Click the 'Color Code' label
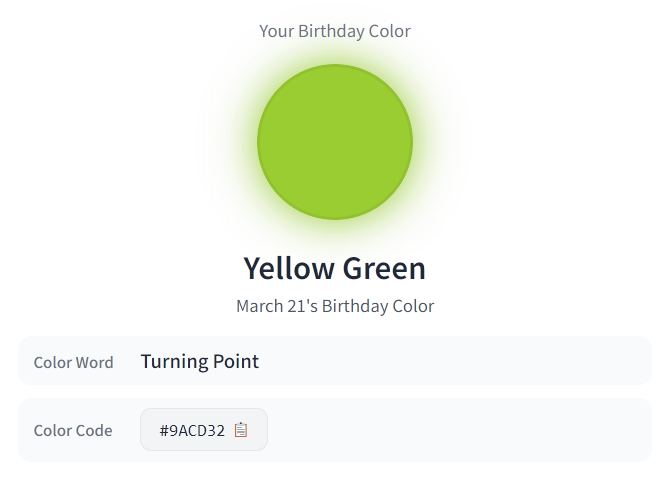 73,431
